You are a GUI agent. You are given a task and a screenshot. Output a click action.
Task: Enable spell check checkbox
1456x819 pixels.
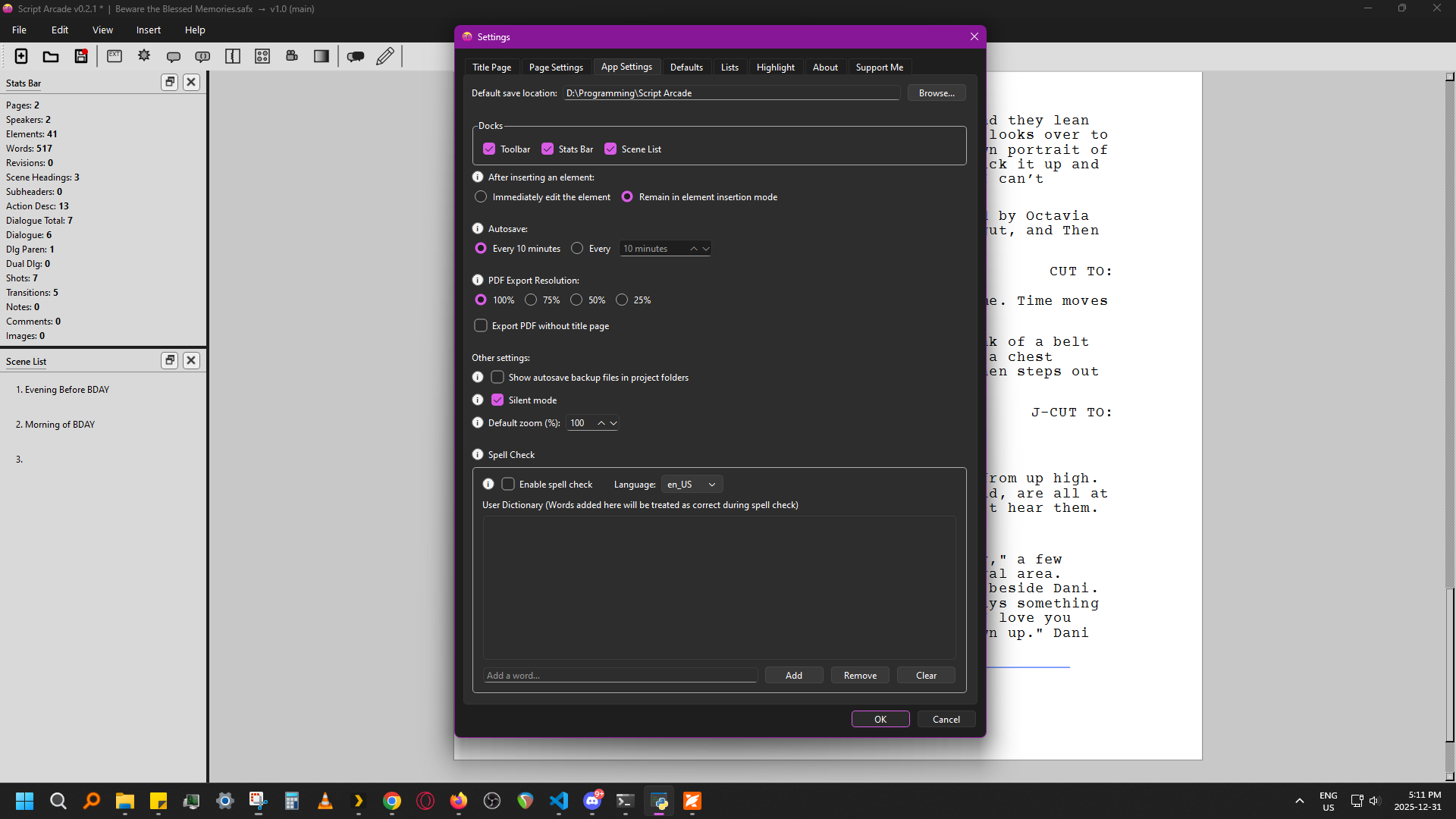pos(508,484)
